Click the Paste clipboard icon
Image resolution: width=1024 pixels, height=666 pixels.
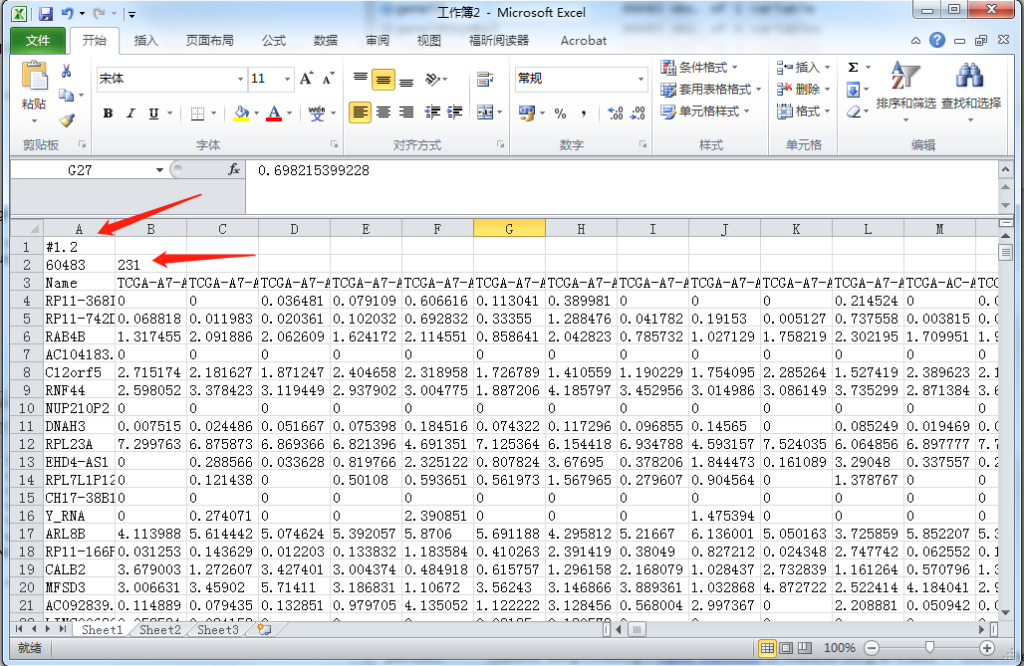tap(34, 76)
